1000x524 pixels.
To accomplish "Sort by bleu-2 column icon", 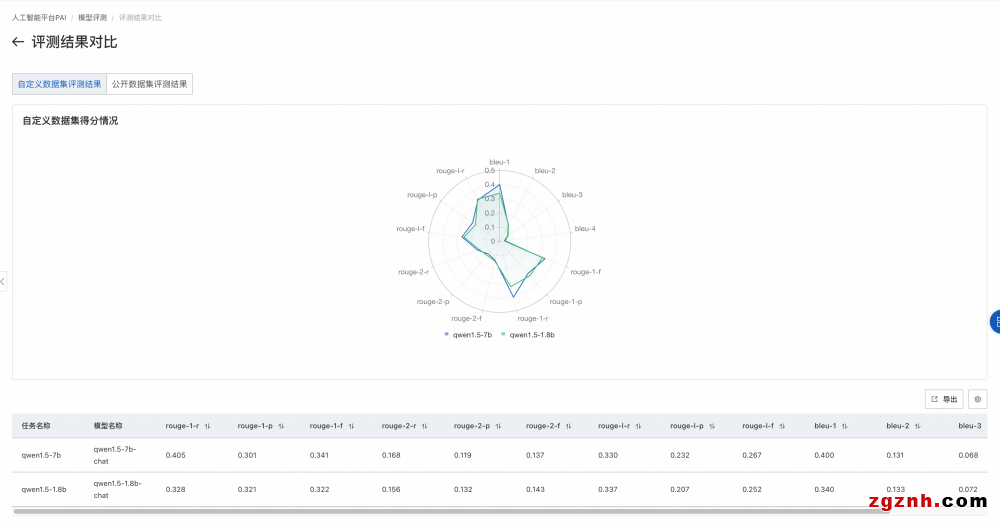I will tap(918, 426).
